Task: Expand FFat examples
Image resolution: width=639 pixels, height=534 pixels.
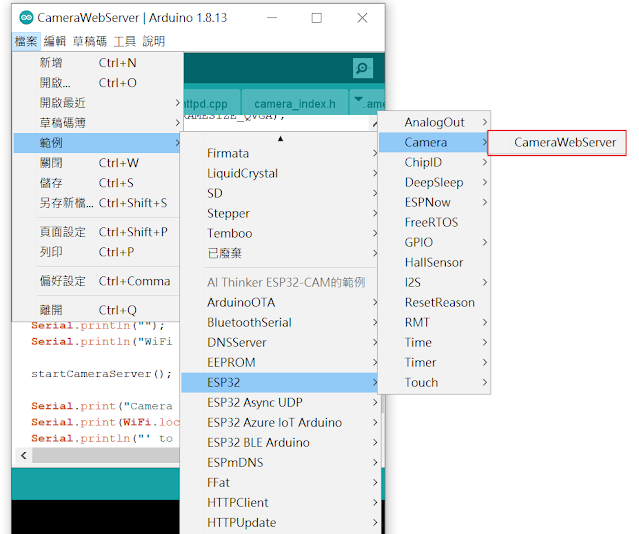Action: point(280,482)
